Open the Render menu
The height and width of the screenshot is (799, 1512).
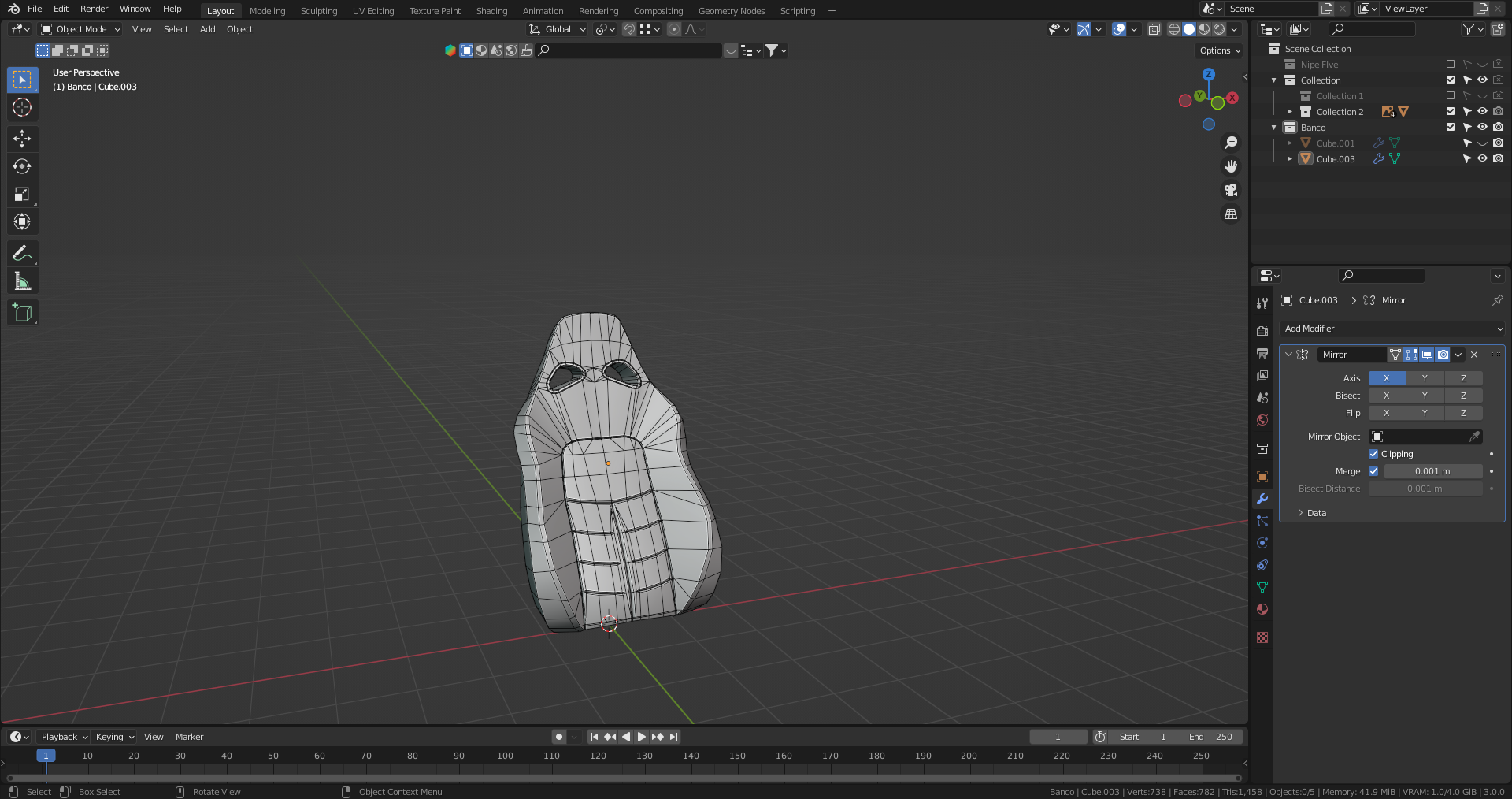[x=94, y=9]
